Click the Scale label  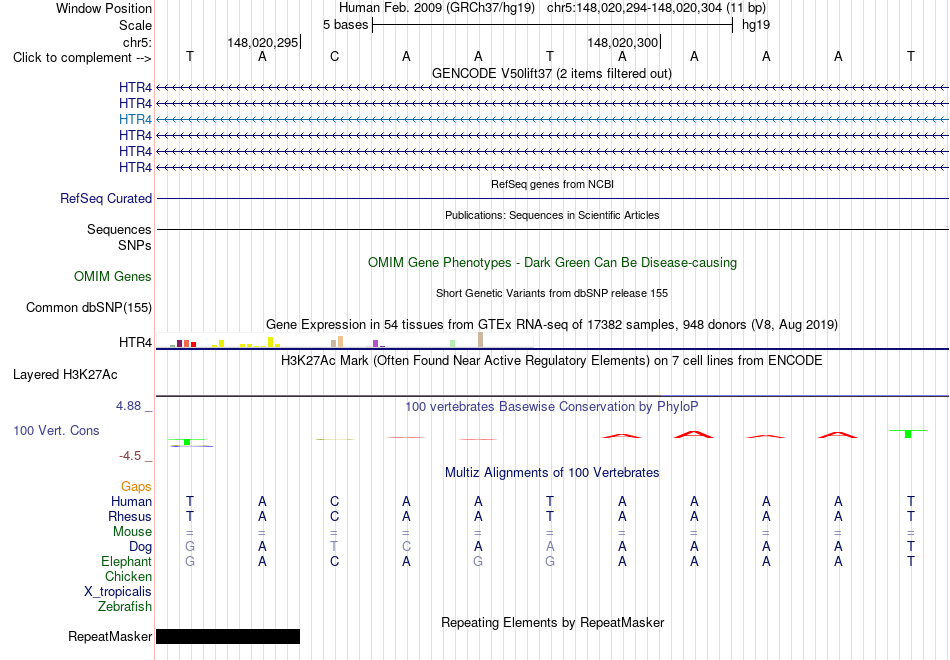pos(135,25)
